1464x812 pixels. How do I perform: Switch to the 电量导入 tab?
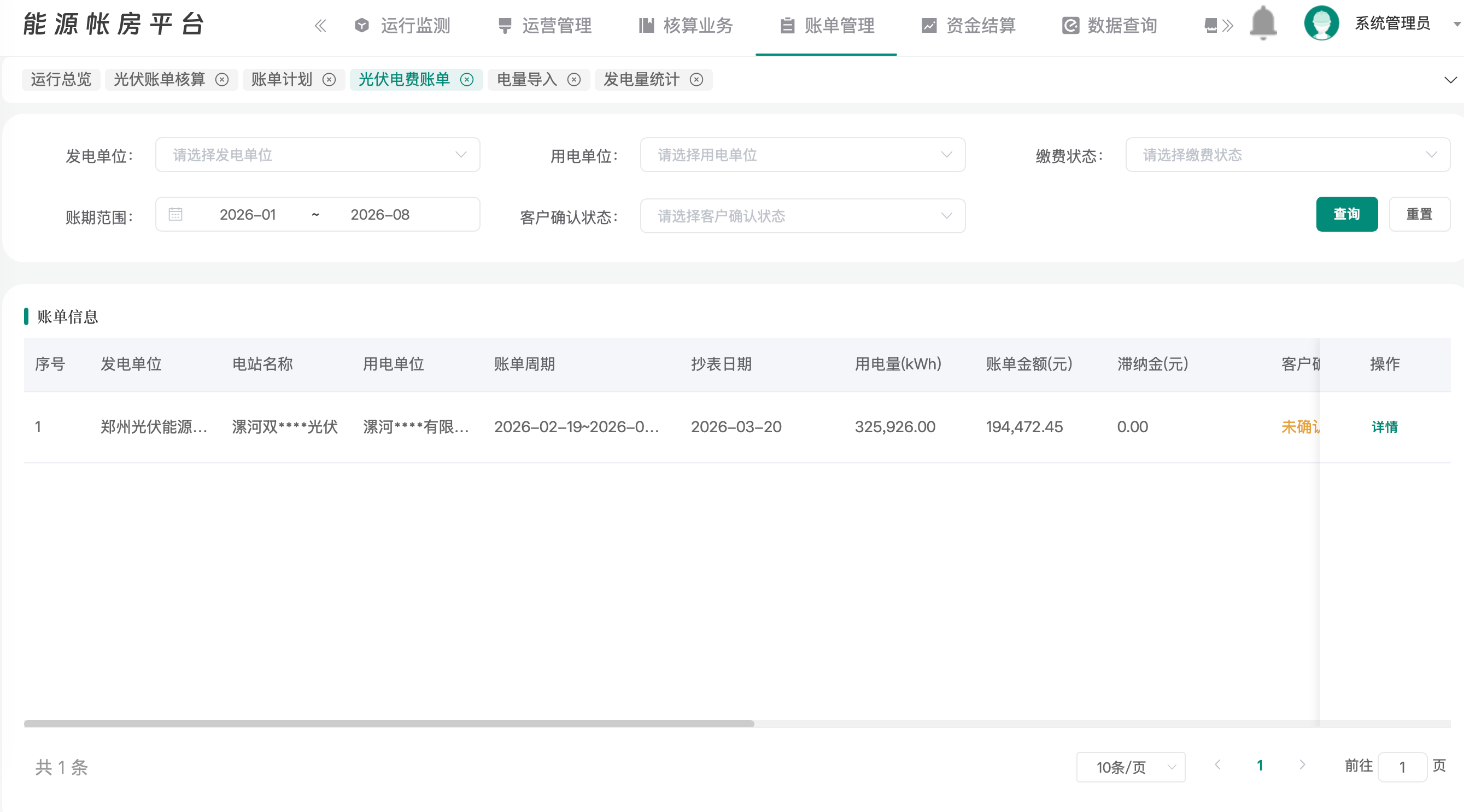tap(527, 80)
